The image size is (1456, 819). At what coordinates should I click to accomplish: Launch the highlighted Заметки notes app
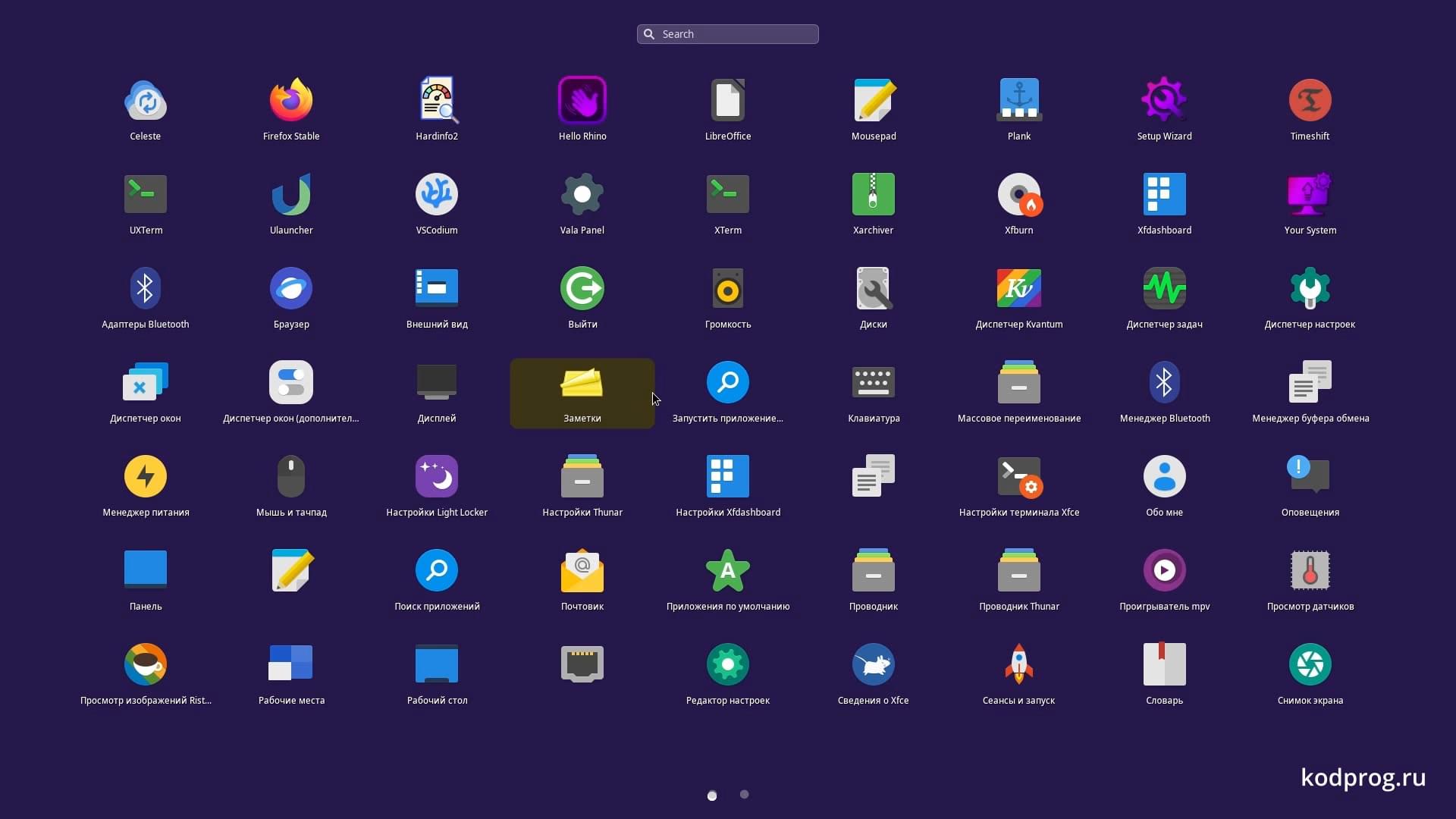(x=582, y=394)
